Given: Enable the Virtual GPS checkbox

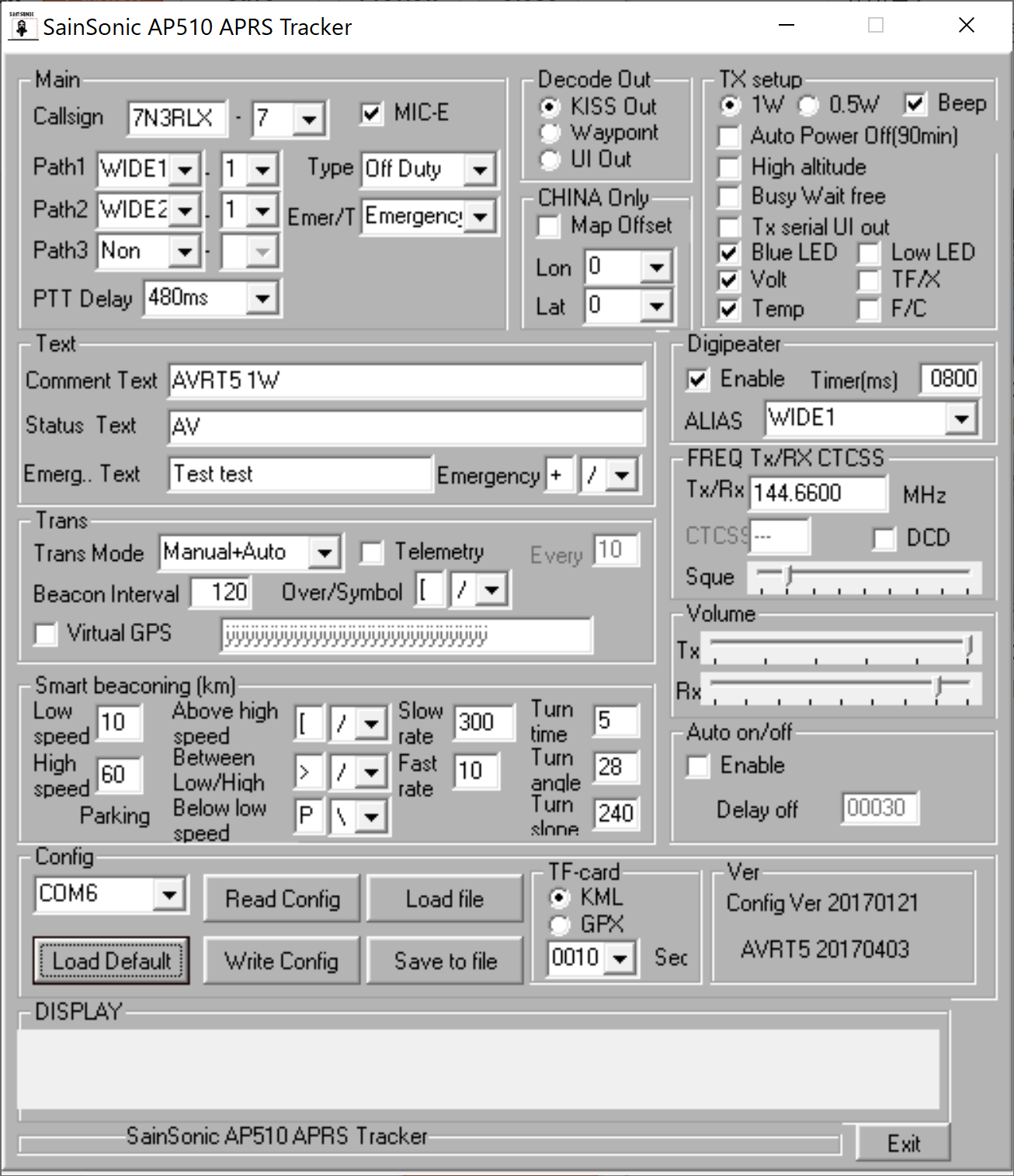Looking at the screenshot, I should 46,634.
